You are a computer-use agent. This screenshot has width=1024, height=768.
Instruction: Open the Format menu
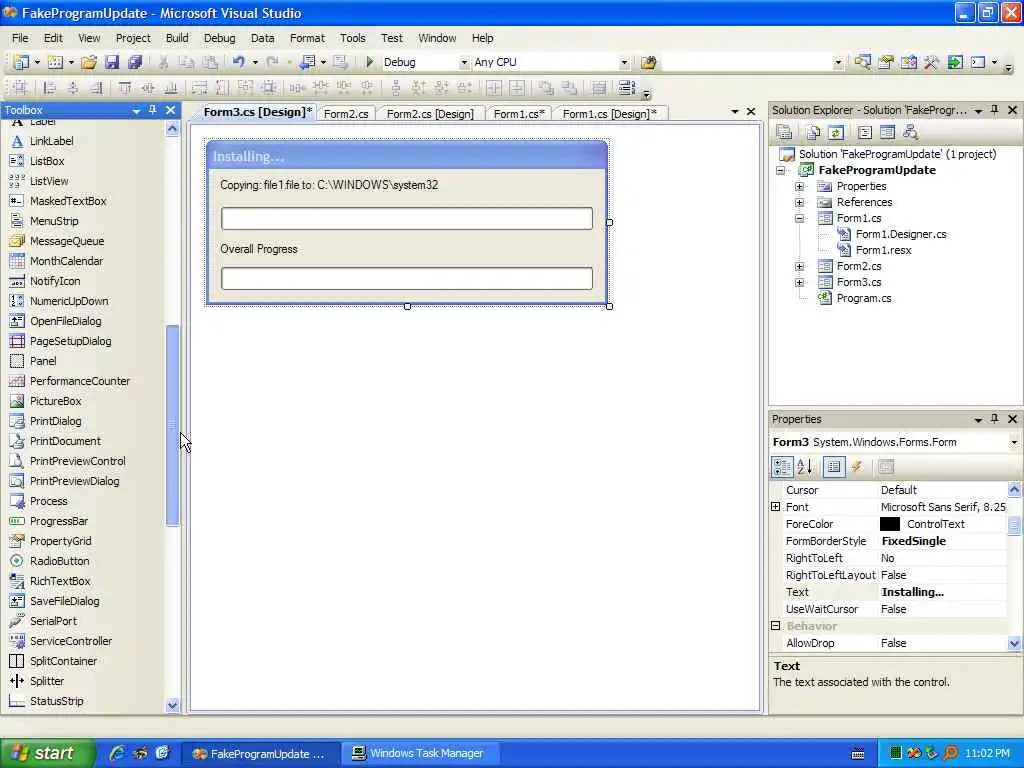[x=307, y=38]
